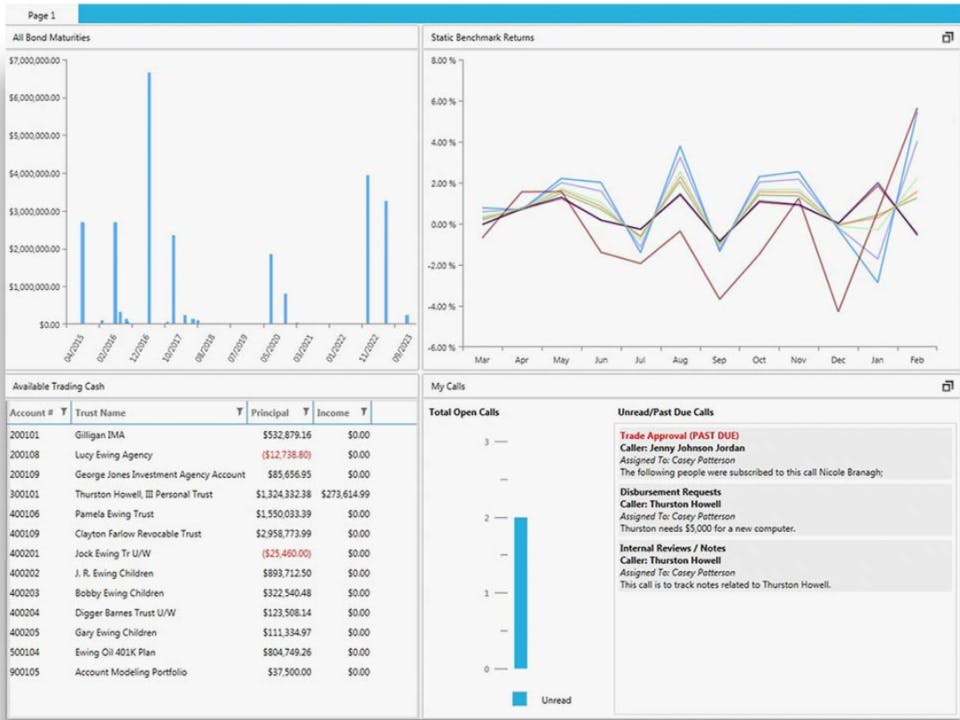Click filter icon on Account # column

[x=64, y=412]
